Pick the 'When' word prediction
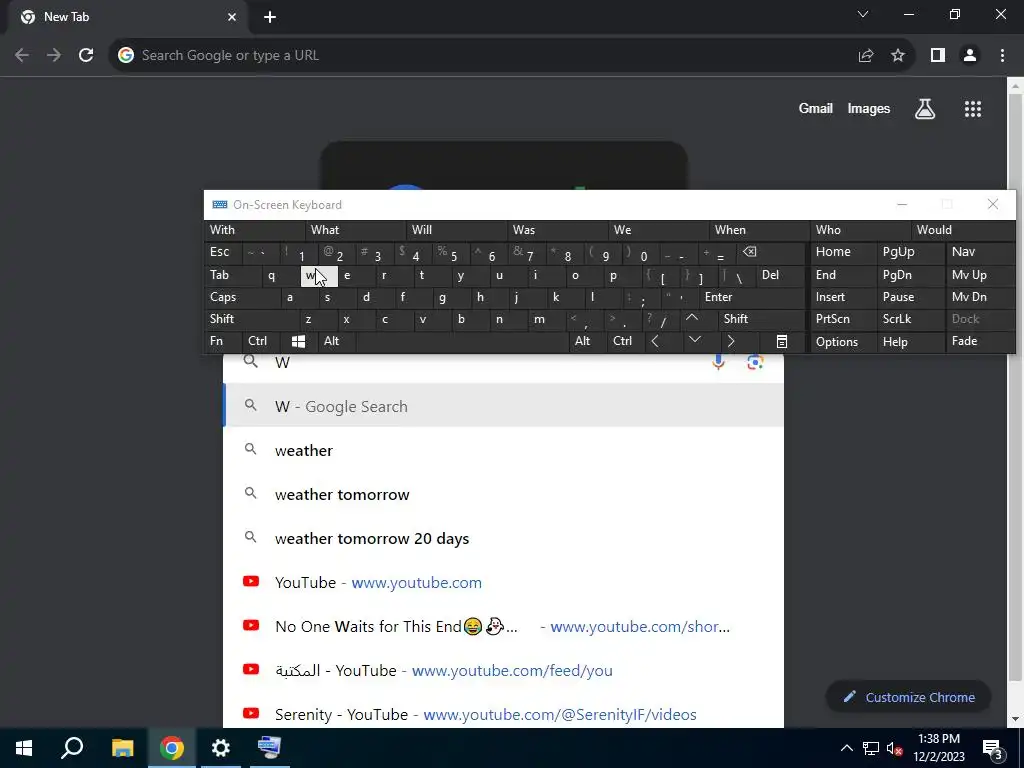The image size is (1024, 768). (x=760, y=230)
